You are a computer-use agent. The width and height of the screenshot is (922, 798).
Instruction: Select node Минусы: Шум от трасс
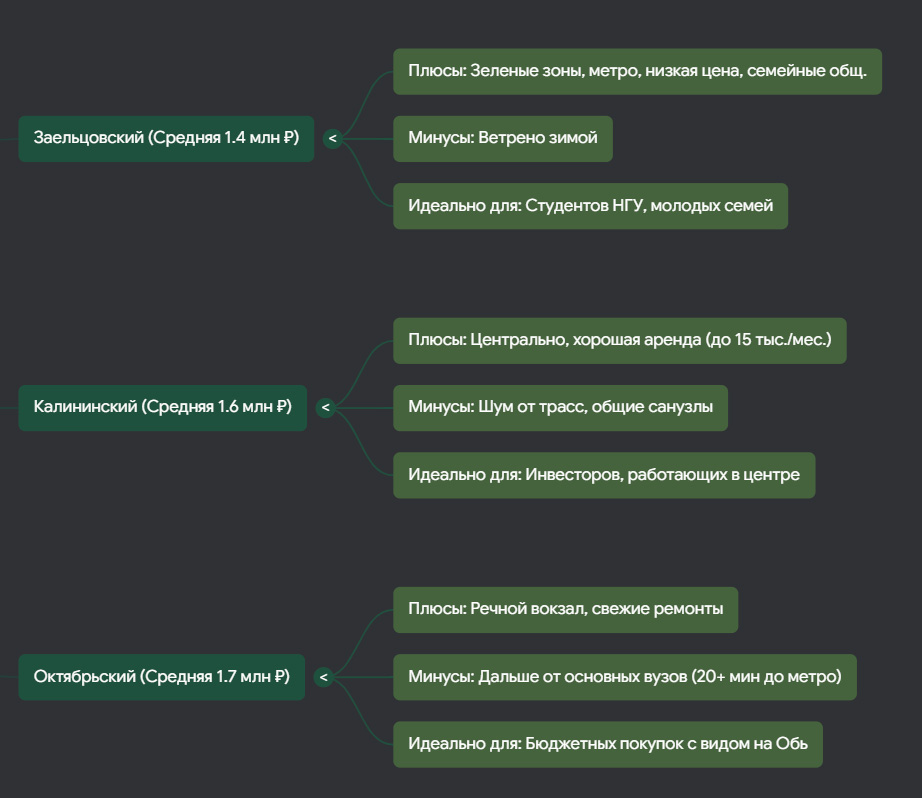pyautogui.click(x=560, y=408)
